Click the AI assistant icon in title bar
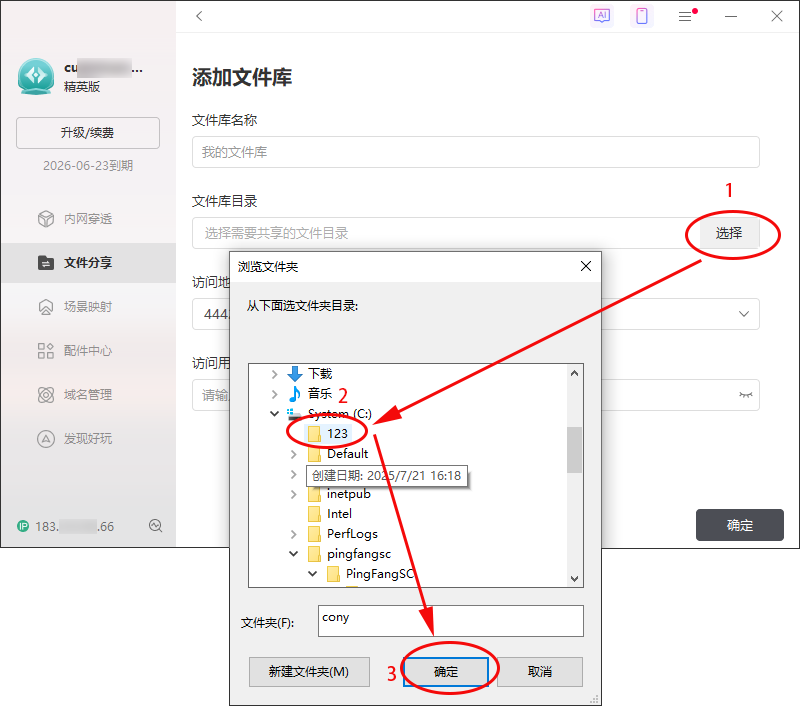The height and width of the screenshot is (706, 800). point(602,16)
